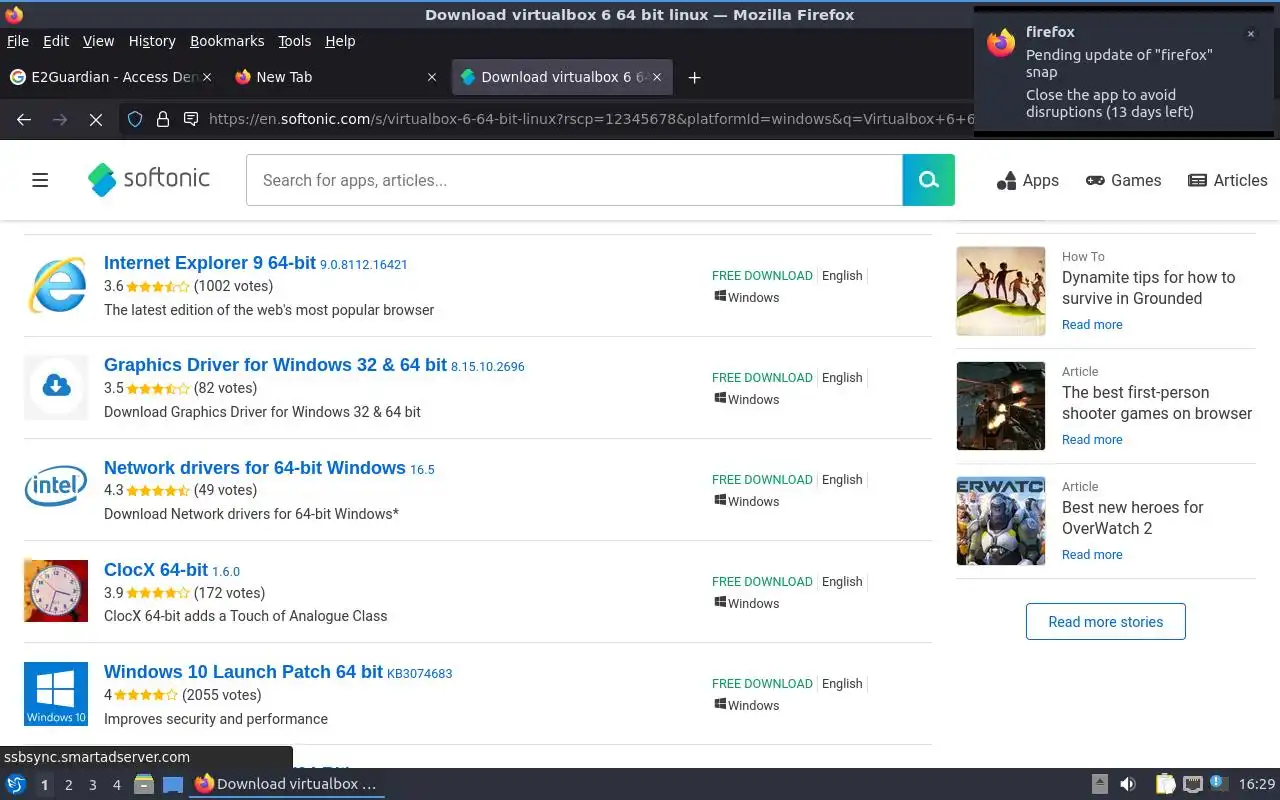Click the site padlock icon
Screen dimensions: 1280x800
tap(162, 119)
